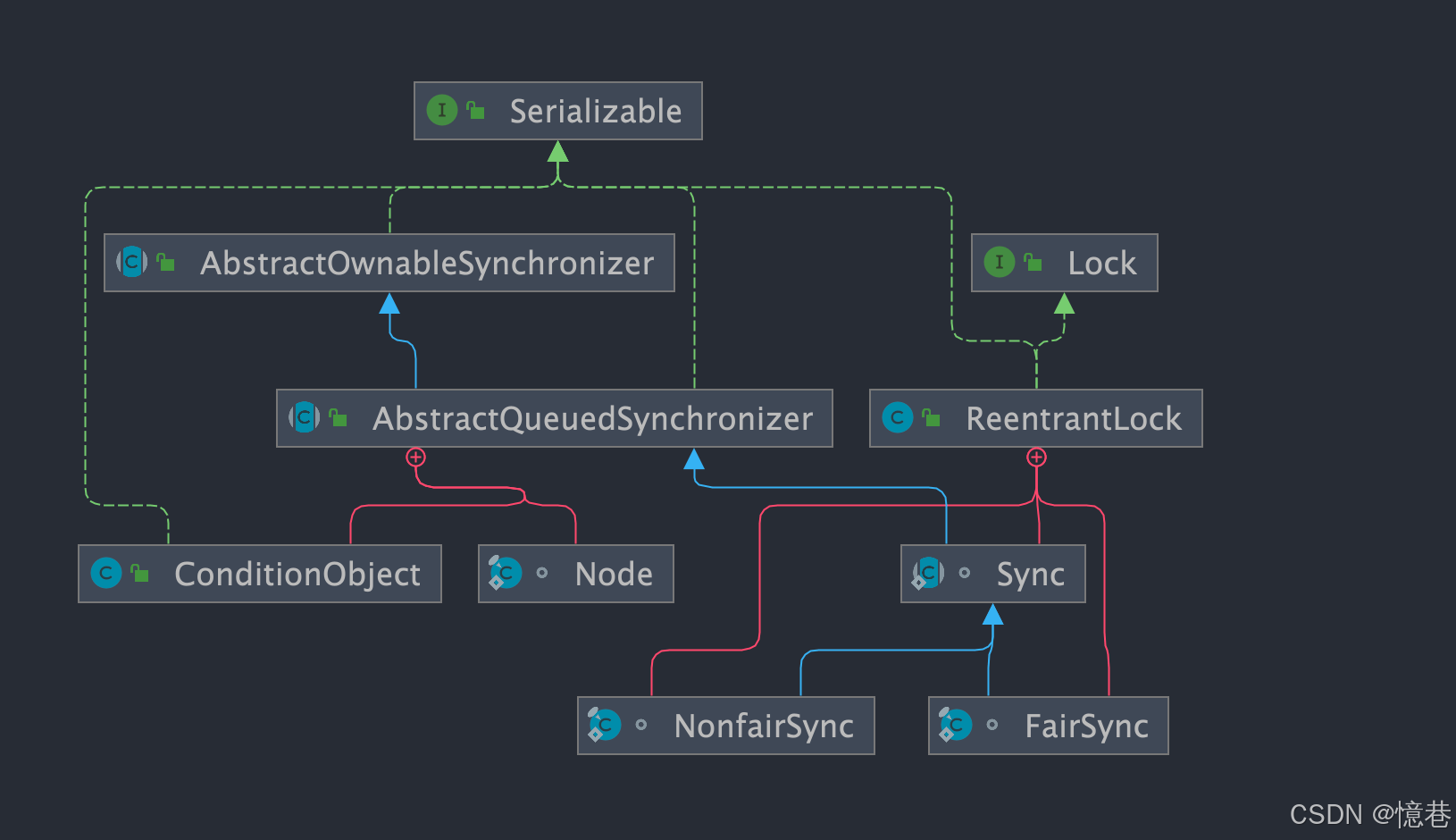Image resolution: width=1456 pixels, height=840 pixels.
Task: Click the nested class icon of NonfairSync
Action: [603, 725]
